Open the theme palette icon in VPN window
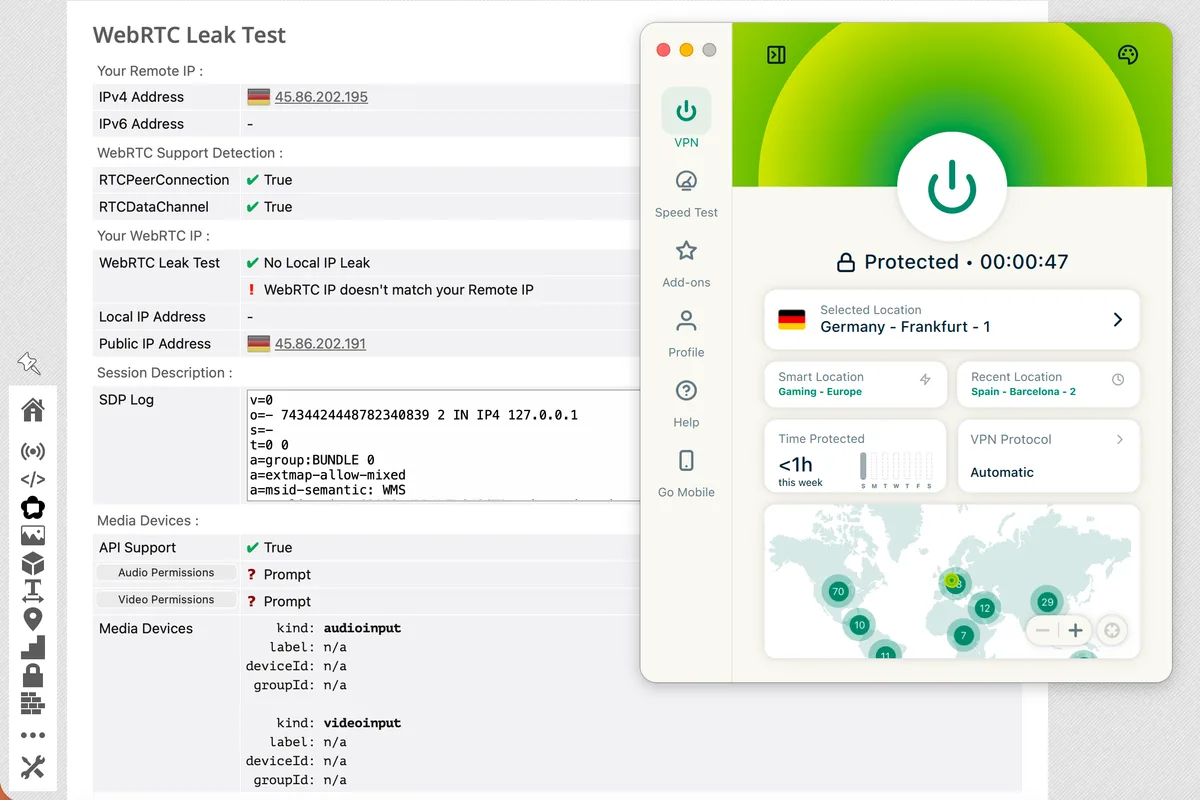 (x=1128, y=55)
